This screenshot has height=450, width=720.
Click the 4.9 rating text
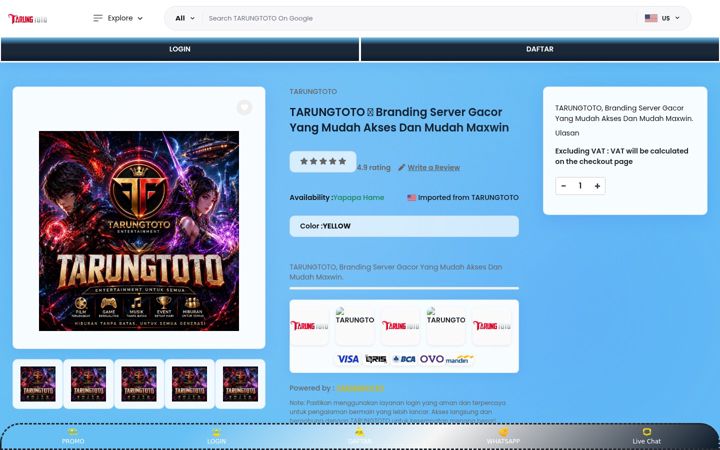pos(374,168)
